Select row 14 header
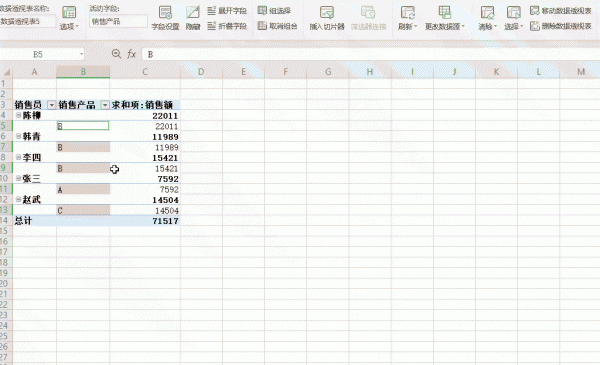Viewport: 600px width, 365px height. tap(6, 221)
